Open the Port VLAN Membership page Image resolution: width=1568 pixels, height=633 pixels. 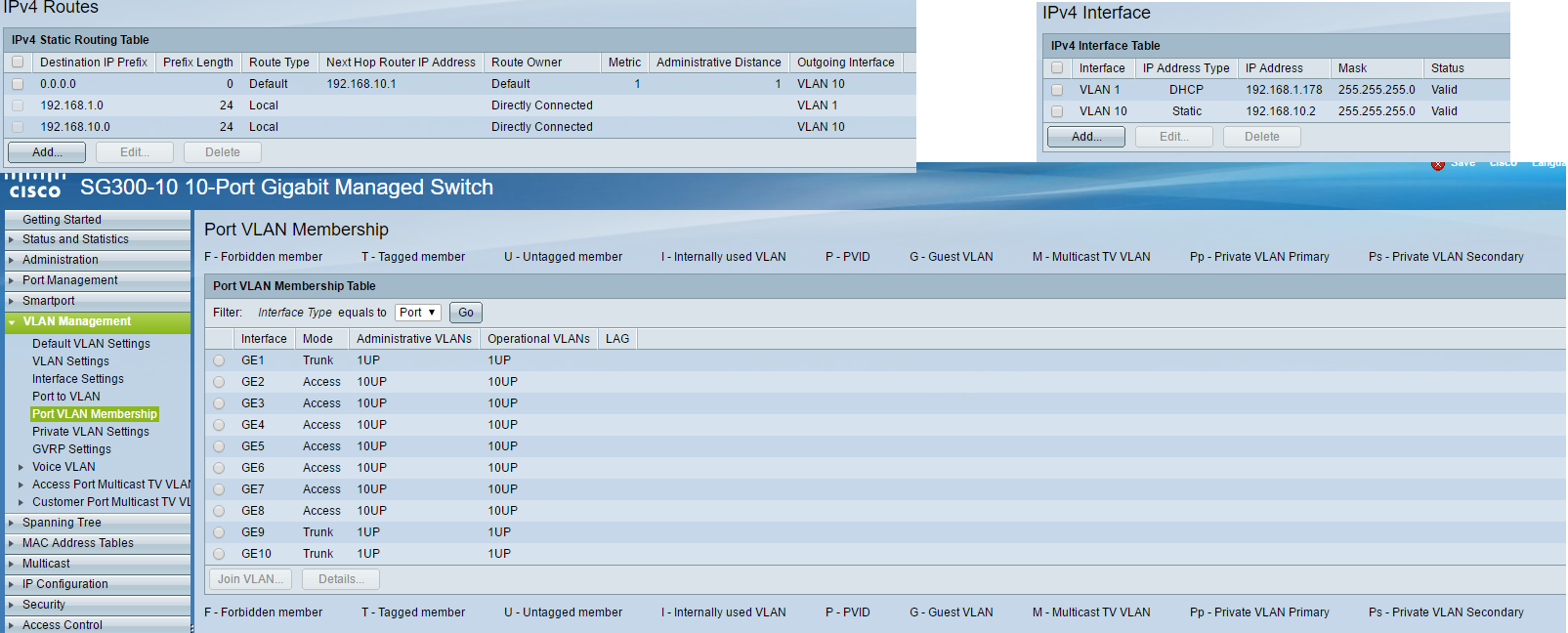point(95,414)
